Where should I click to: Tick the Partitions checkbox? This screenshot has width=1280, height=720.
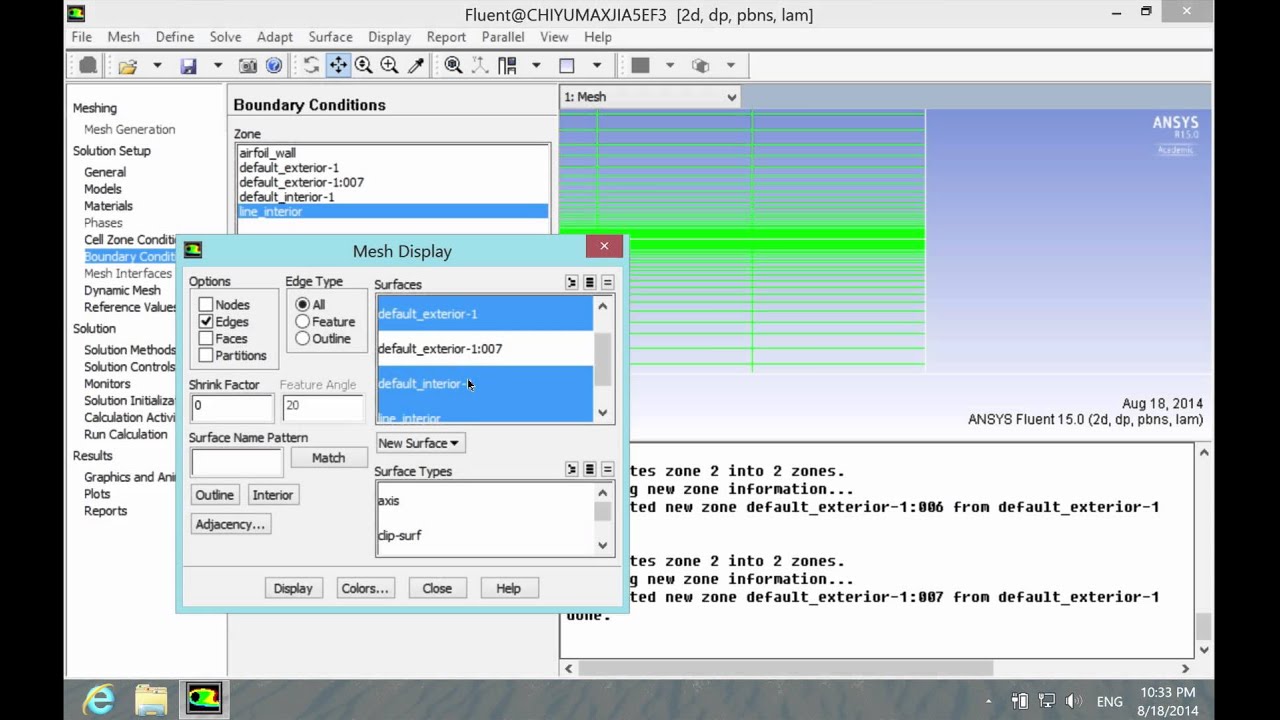tap(206, 355)
